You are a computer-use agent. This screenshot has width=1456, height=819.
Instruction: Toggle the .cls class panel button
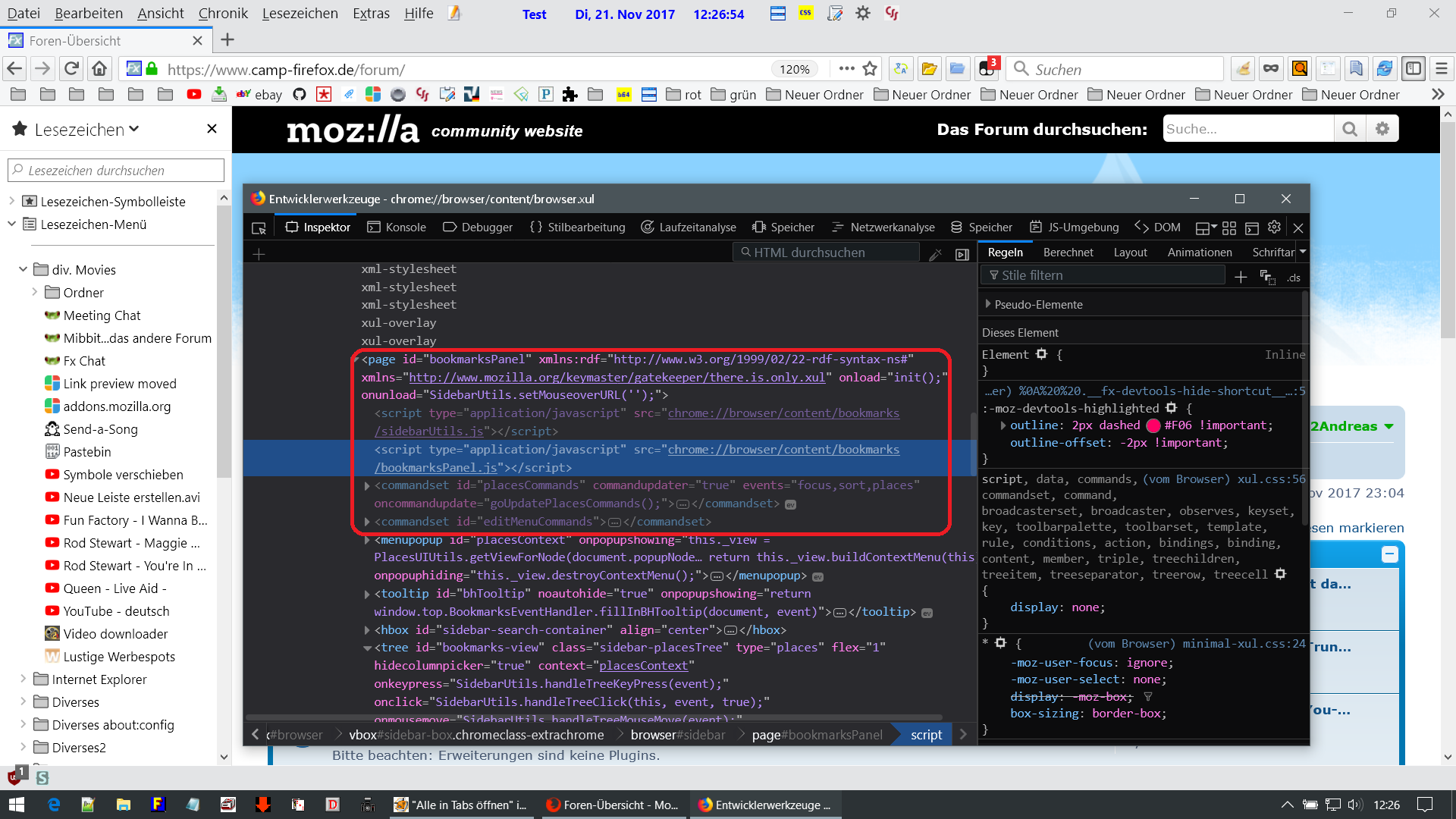(1294, 278)
